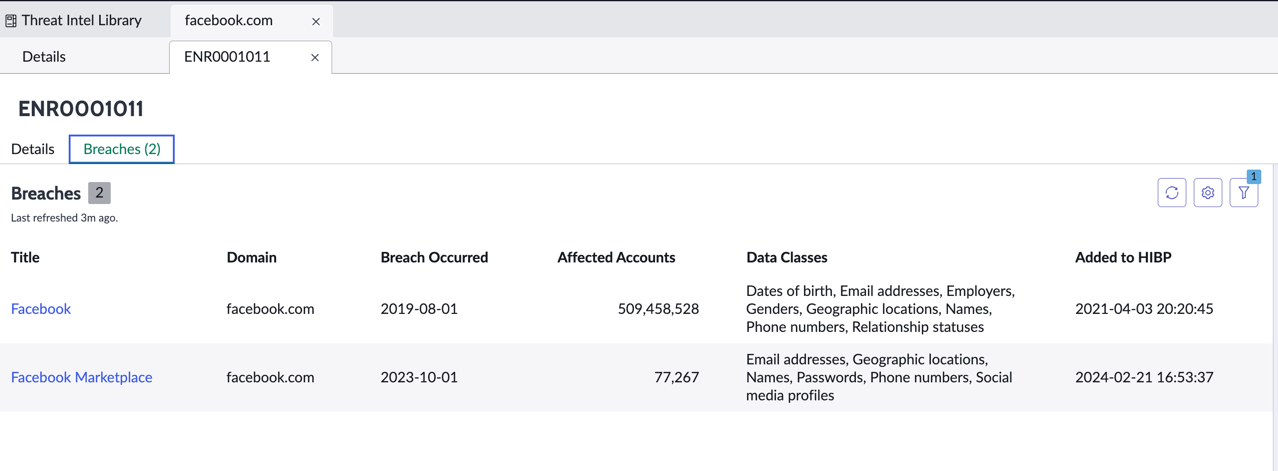Close the facebook.com tab
The width and height of the screenshot is (1278, 471).
316,21
